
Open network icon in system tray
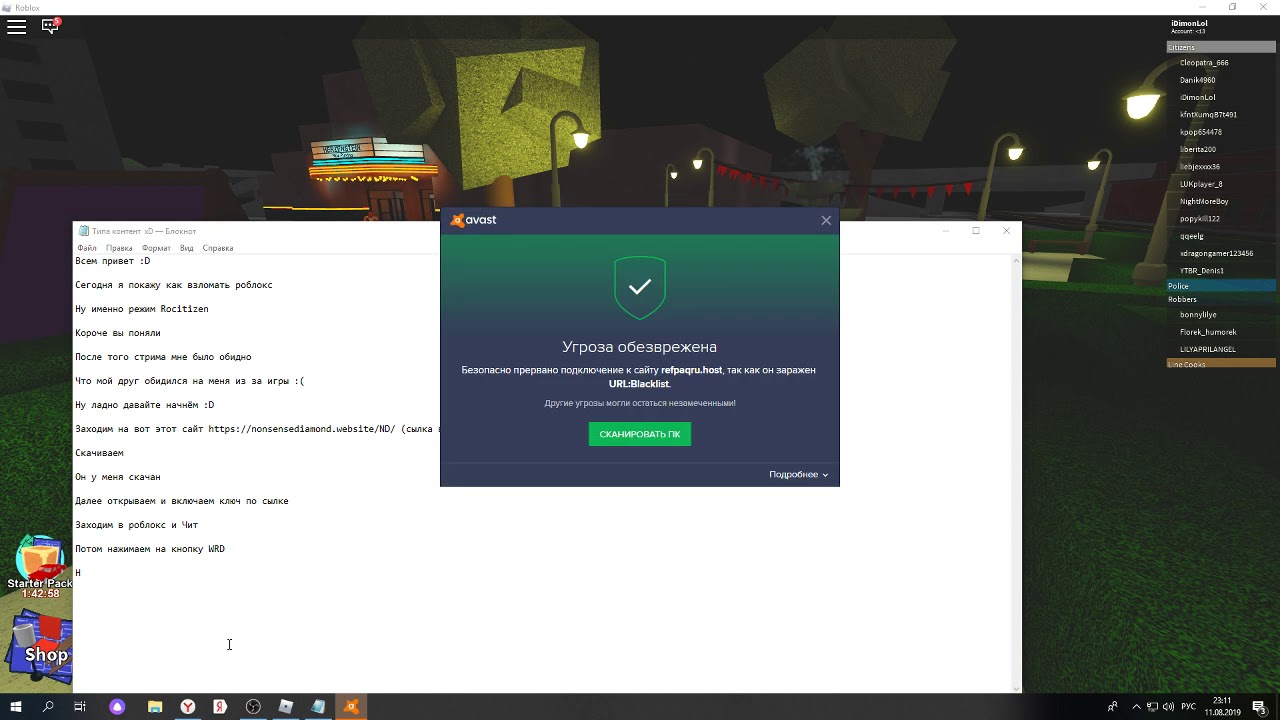click(1152, 707)
